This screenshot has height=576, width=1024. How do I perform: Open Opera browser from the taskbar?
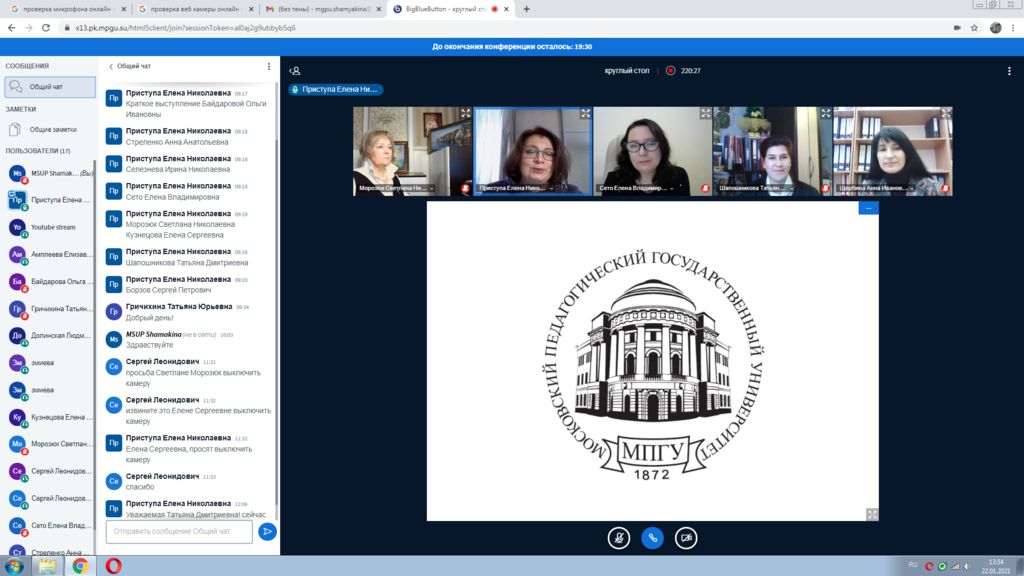(113, 566)
